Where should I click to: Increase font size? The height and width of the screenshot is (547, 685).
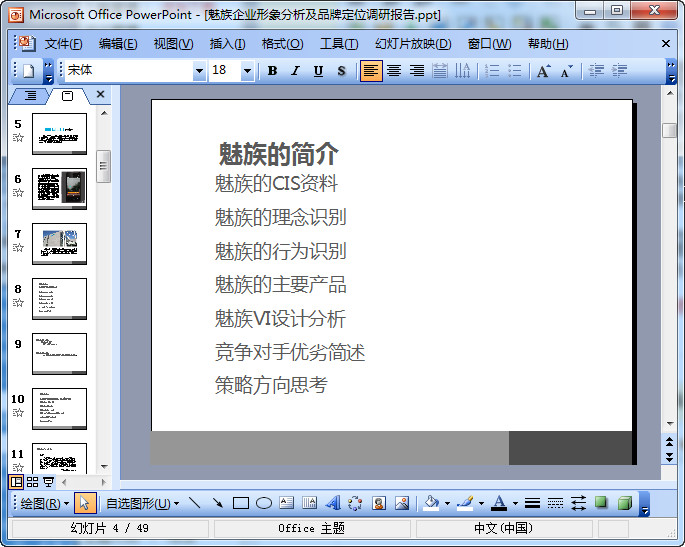coord(544,70)
